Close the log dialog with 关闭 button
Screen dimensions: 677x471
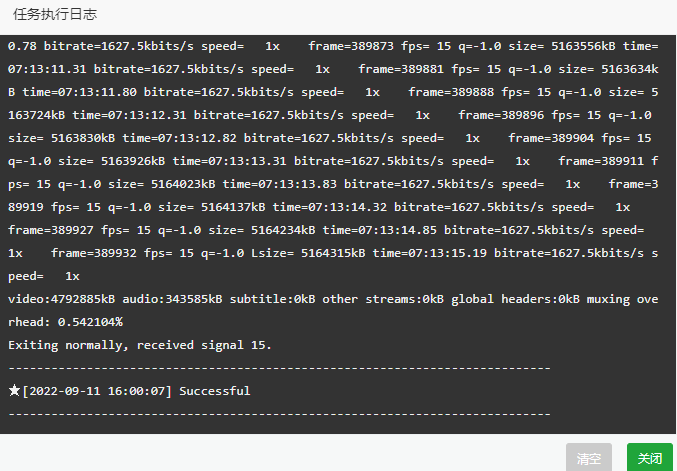(650, 458)
